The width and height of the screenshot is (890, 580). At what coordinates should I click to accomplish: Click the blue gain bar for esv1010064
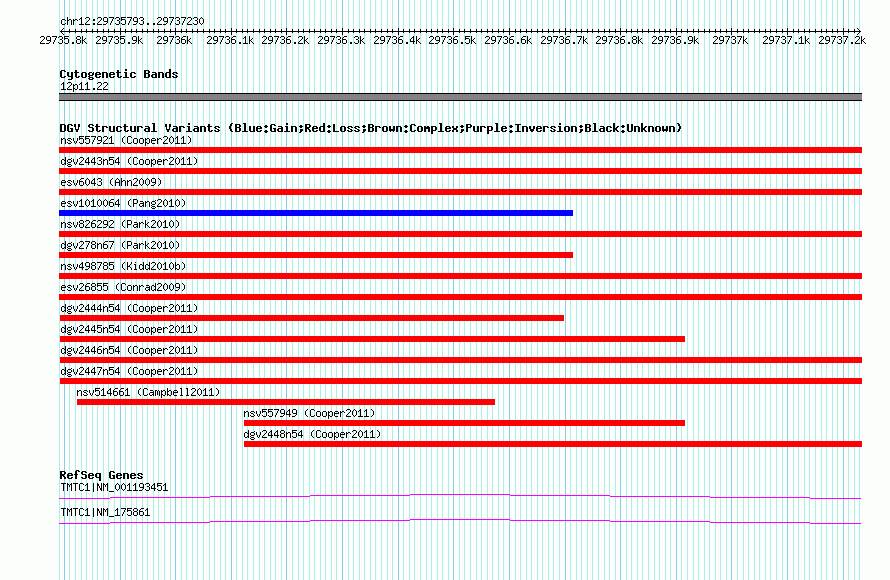[x=316, y=213]
